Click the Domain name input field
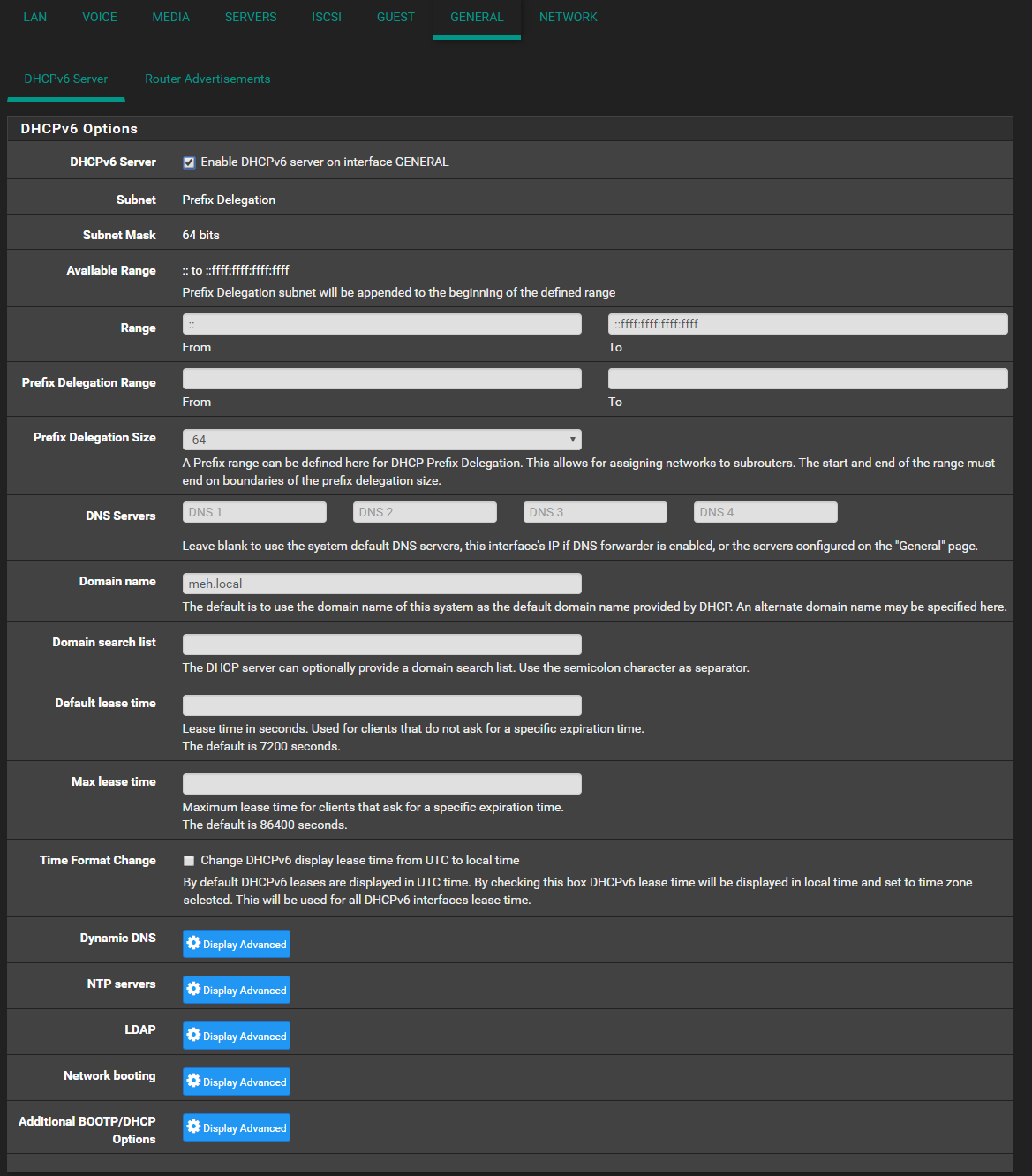 tap(381, 584)
